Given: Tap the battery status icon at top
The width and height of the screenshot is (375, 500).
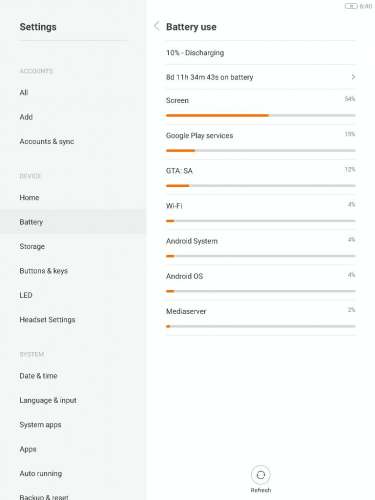Looking at the screenshot, I should pos(351,6).
